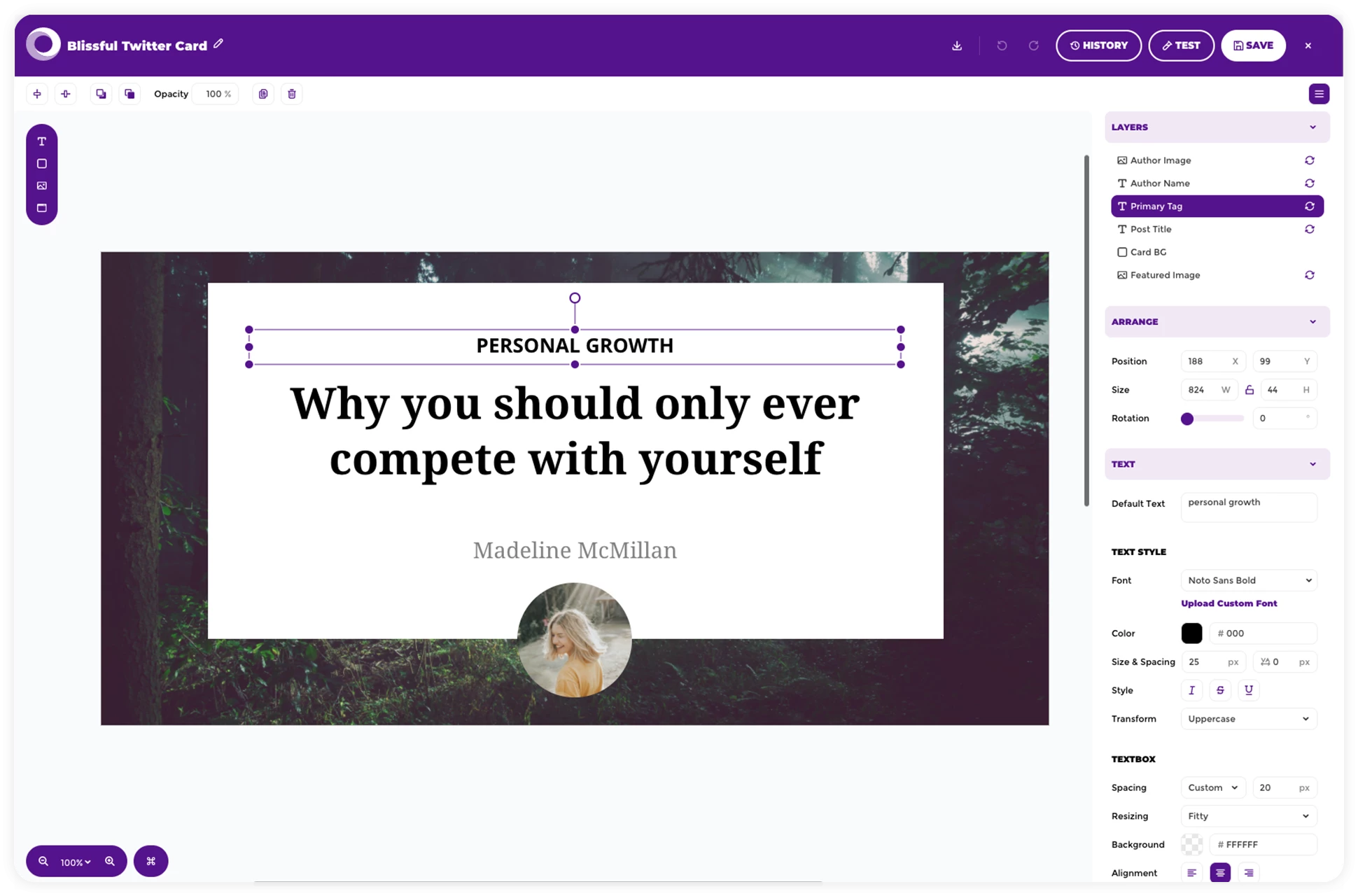
Task: Toggle italic text style
Action: click(x=1191, y=690)
